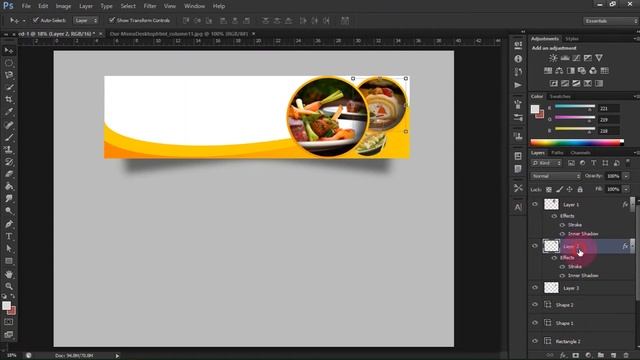Select the Move tool in the toolbox
This screenshot has width=640, height=360.
coord(9,51)
